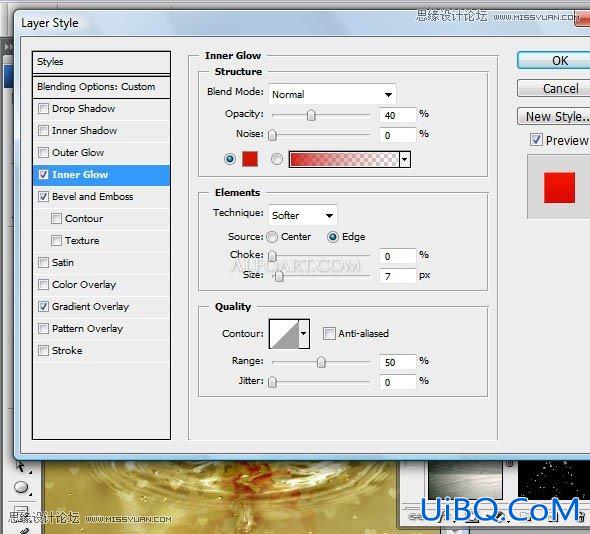
Task: Click the Jitter slider handle
Action: pyautogui.click(x=272, y=382)
